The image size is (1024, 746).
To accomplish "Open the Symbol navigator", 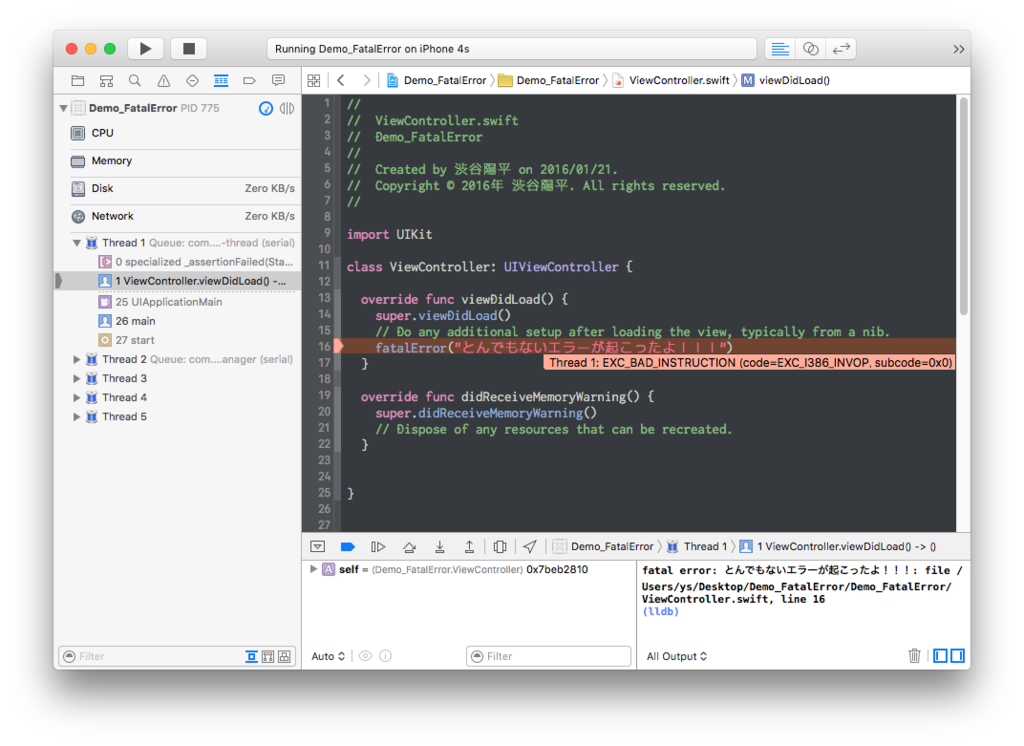I will [x=106, y=80].
